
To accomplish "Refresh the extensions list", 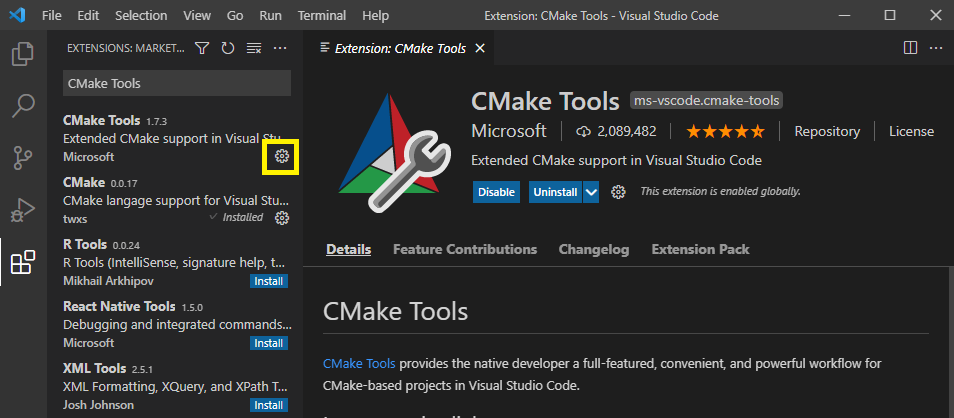I will [x=228, y=48].
